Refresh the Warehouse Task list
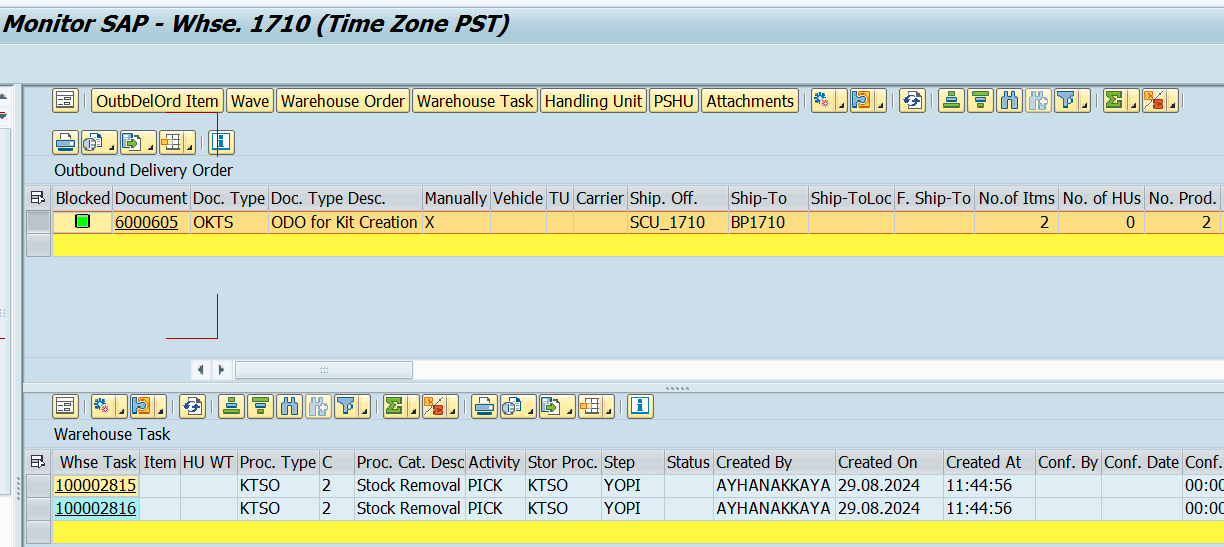Screen dimensions: 1224x547 tap(193, 406)
